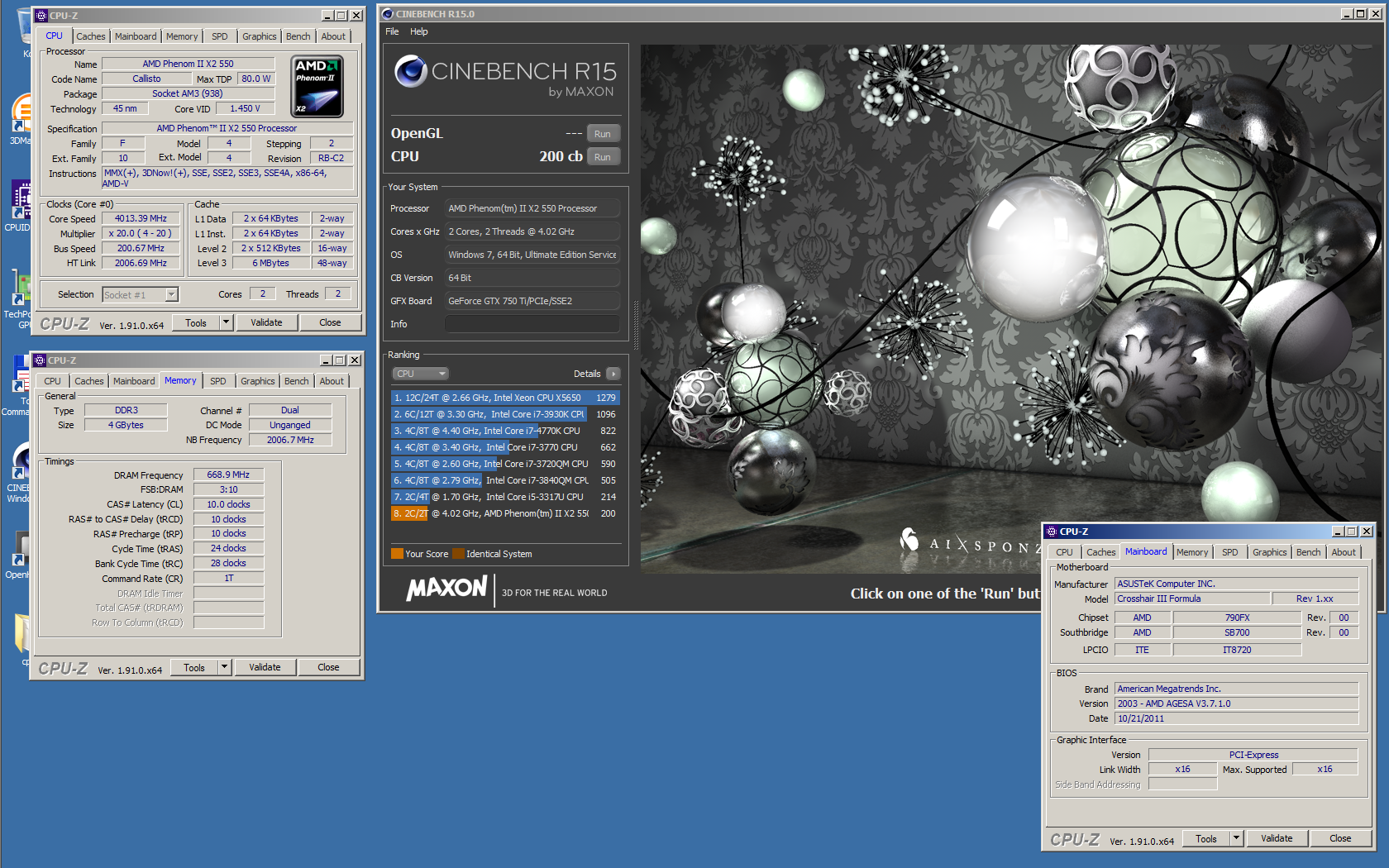Click the Cinebench R15 sphere logo

410,71
